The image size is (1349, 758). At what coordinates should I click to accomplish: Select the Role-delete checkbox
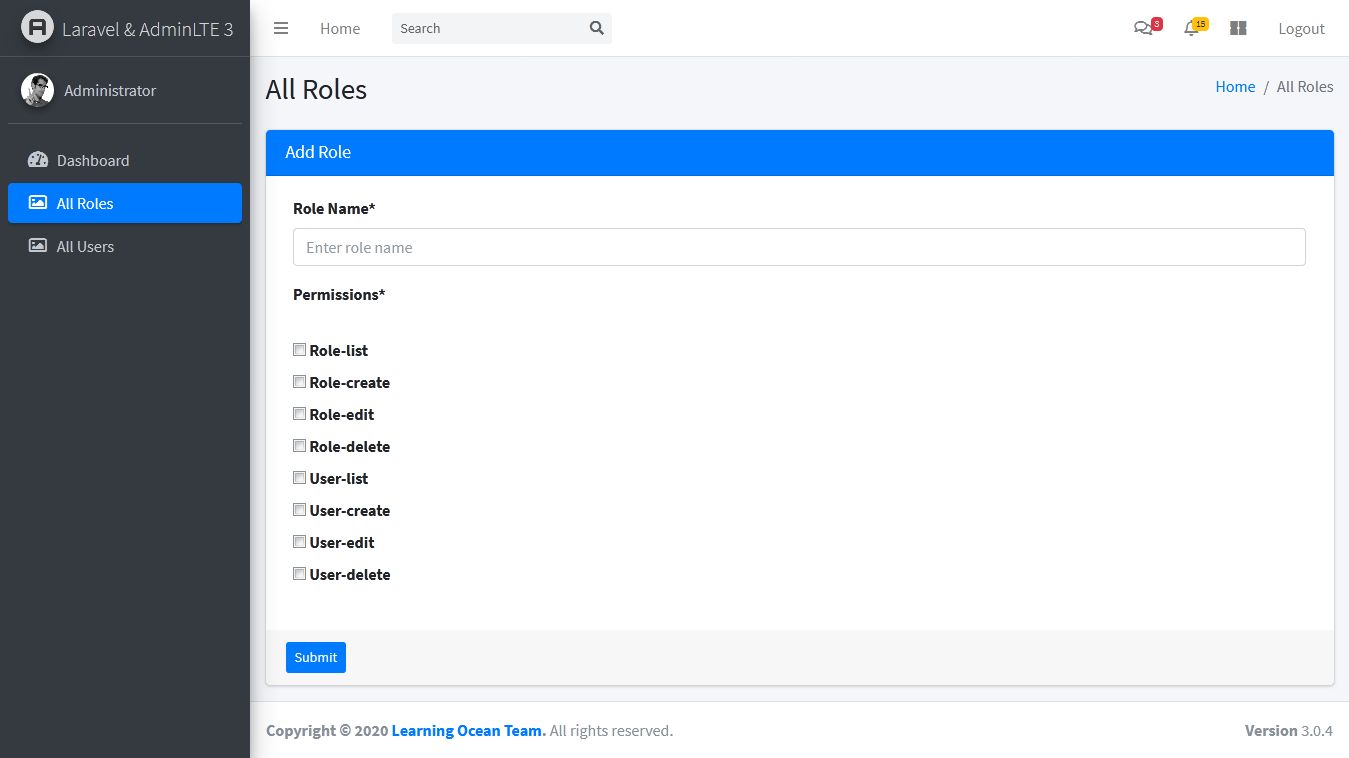click(299, 446)
